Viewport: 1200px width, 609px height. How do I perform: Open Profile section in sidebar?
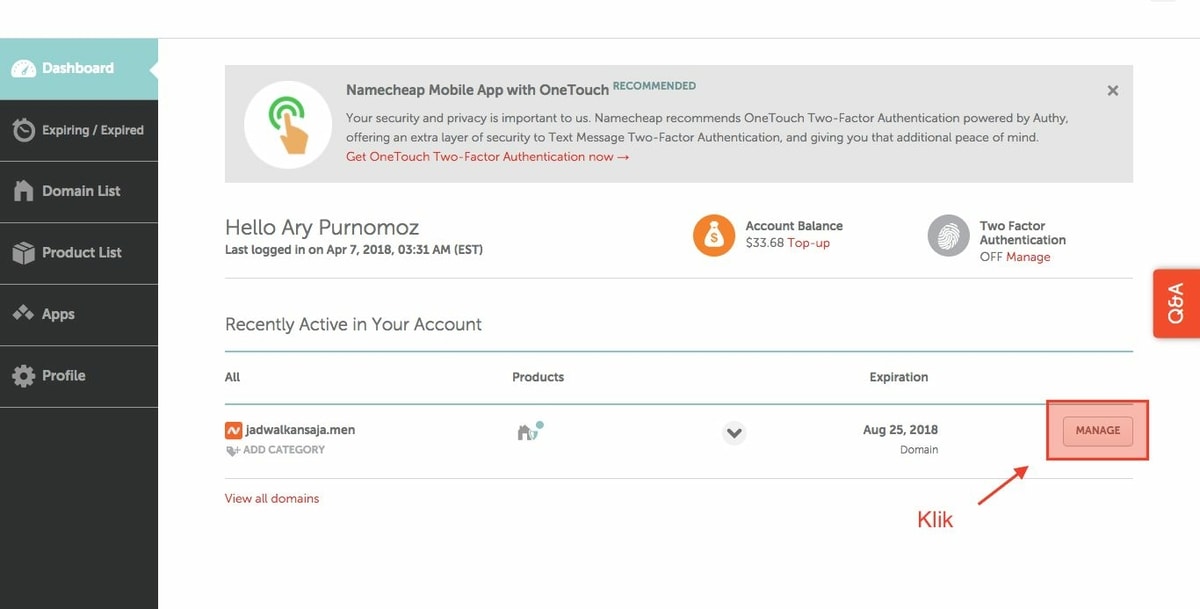[x=79, y=376]
